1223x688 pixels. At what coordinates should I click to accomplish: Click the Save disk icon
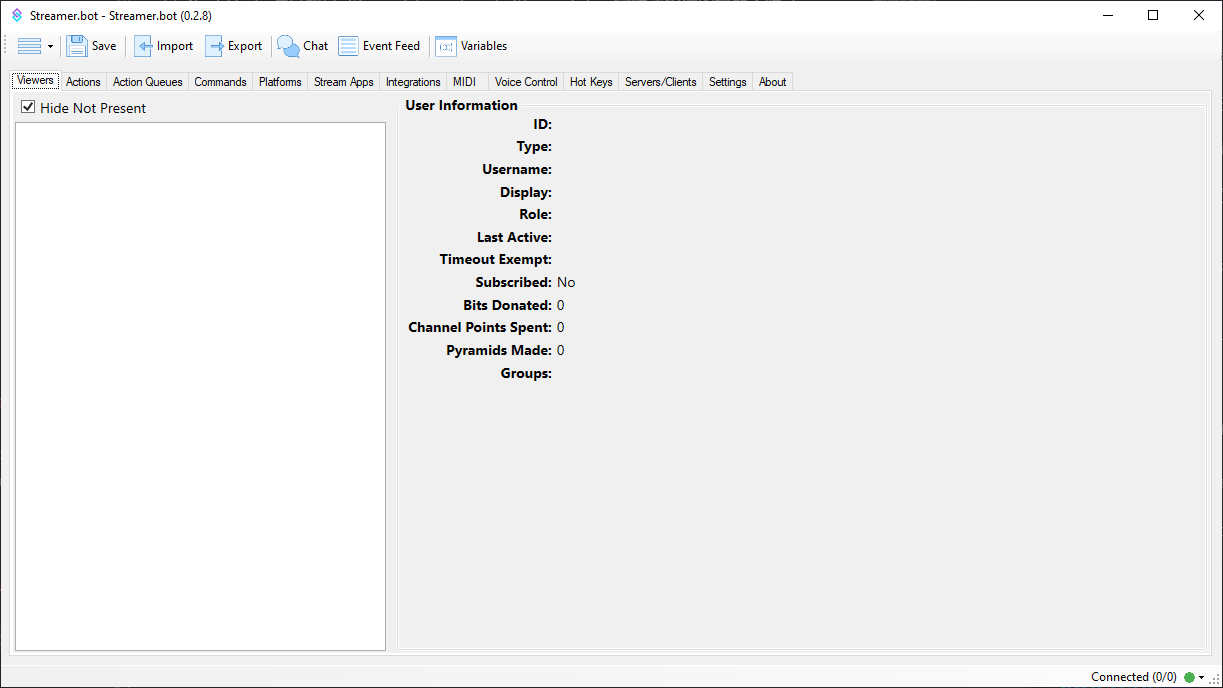pos(77,46)
